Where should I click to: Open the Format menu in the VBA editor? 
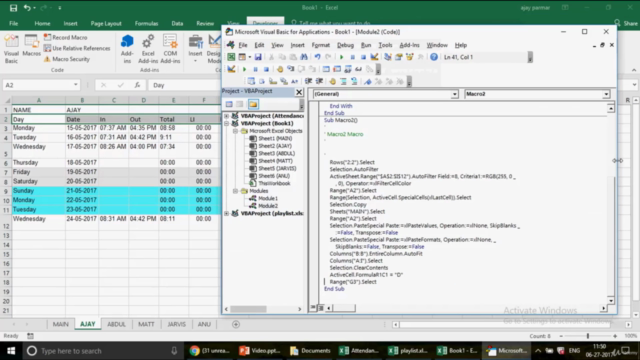tap(320, 45)
